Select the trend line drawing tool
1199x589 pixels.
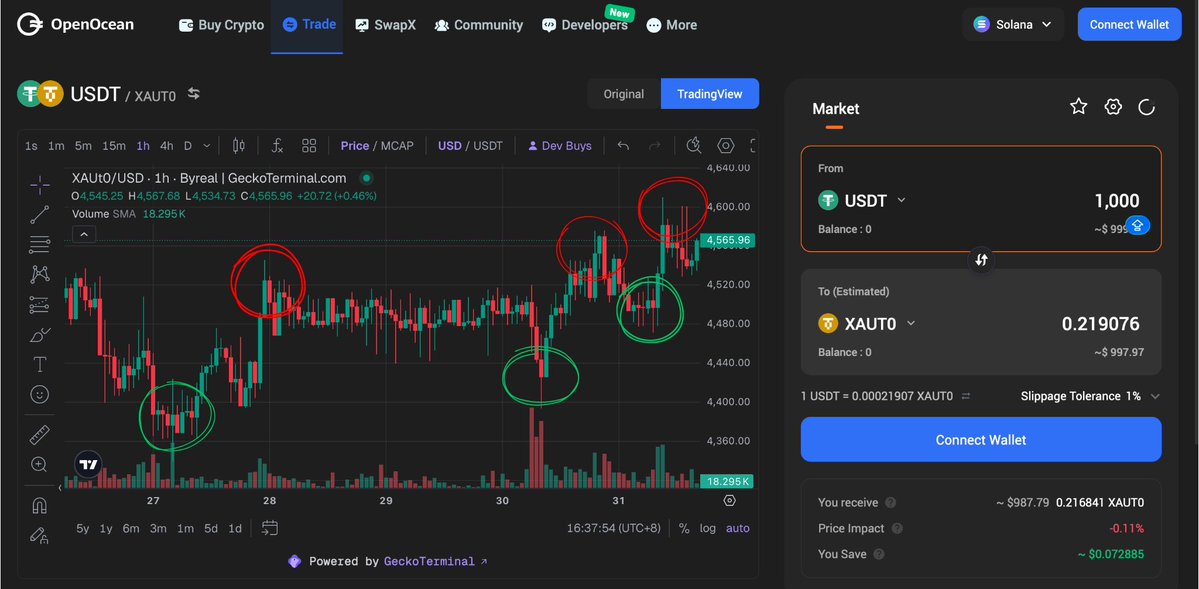(x=40, y=215)
